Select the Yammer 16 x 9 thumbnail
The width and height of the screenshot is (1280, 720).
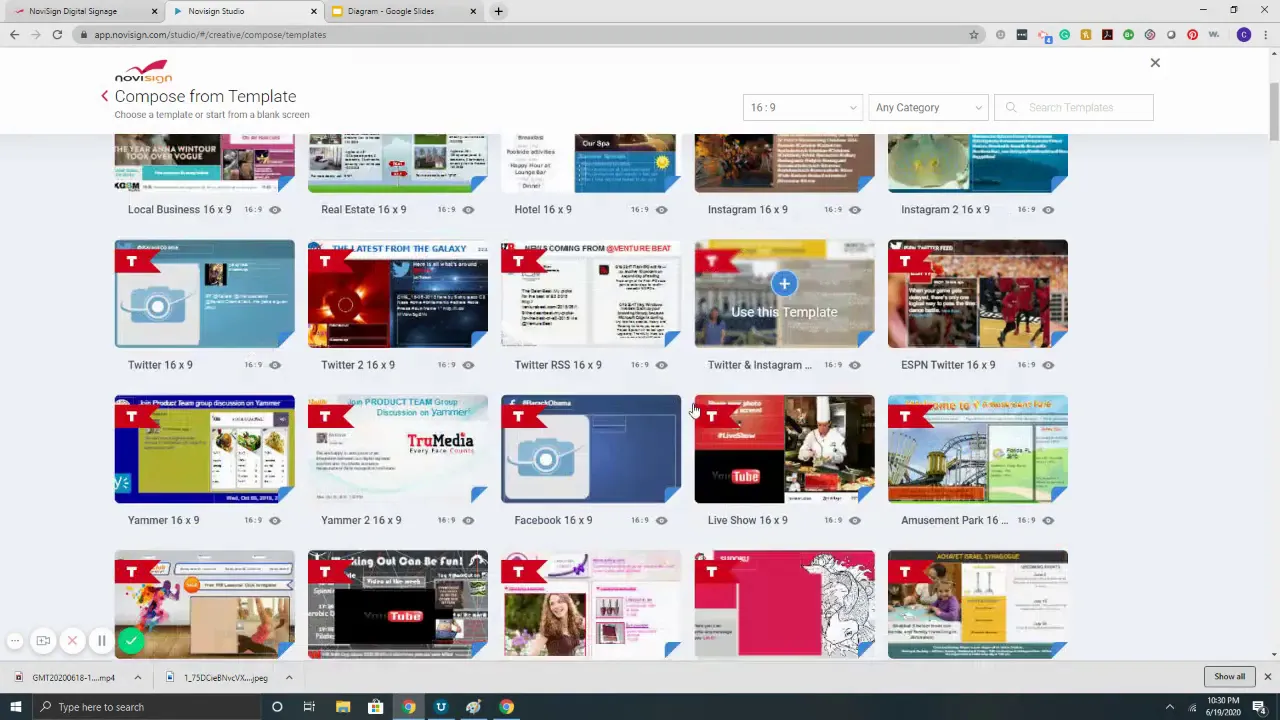click(204, 448)
